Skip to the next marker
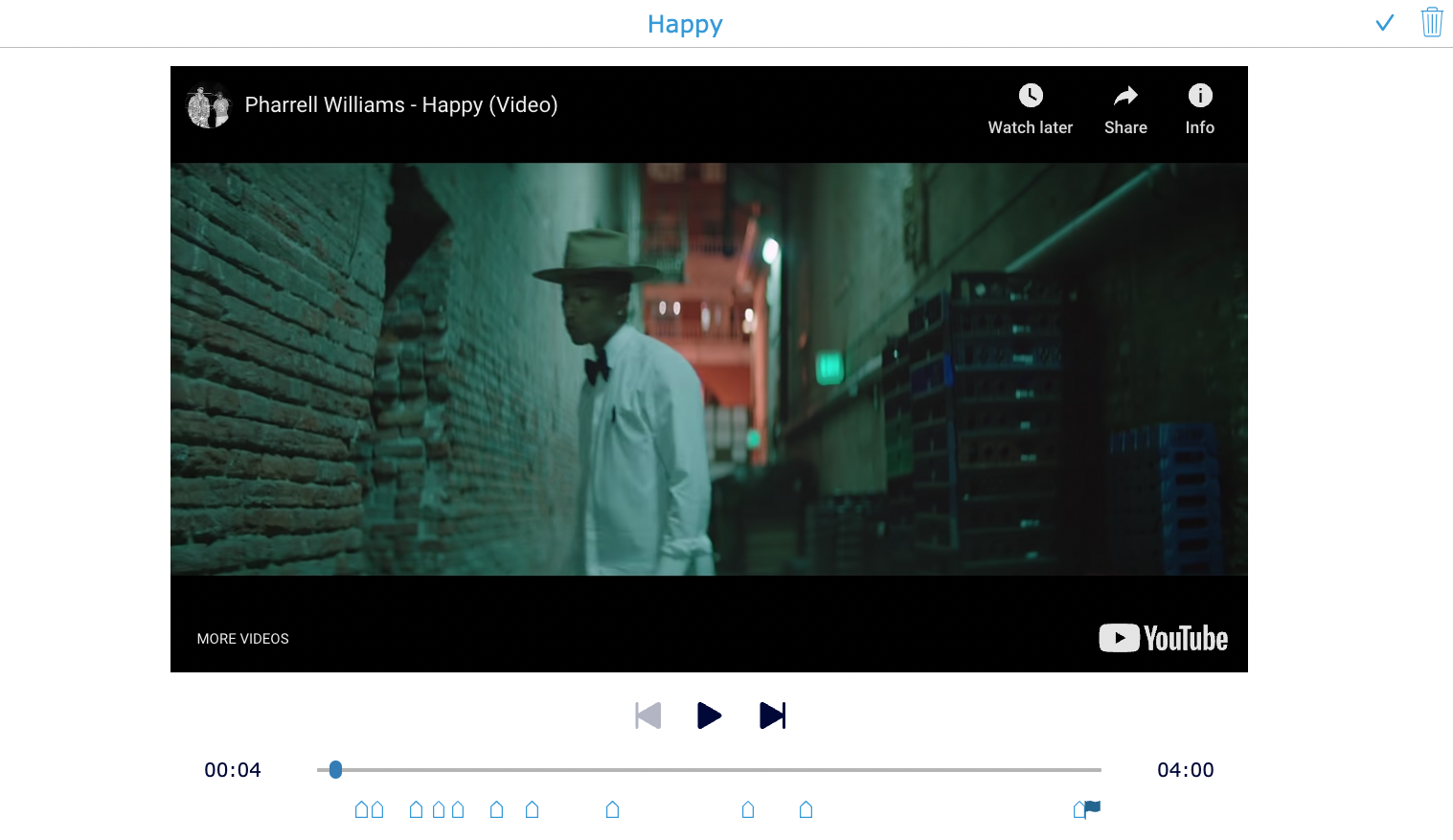 (x=773, y=715)
